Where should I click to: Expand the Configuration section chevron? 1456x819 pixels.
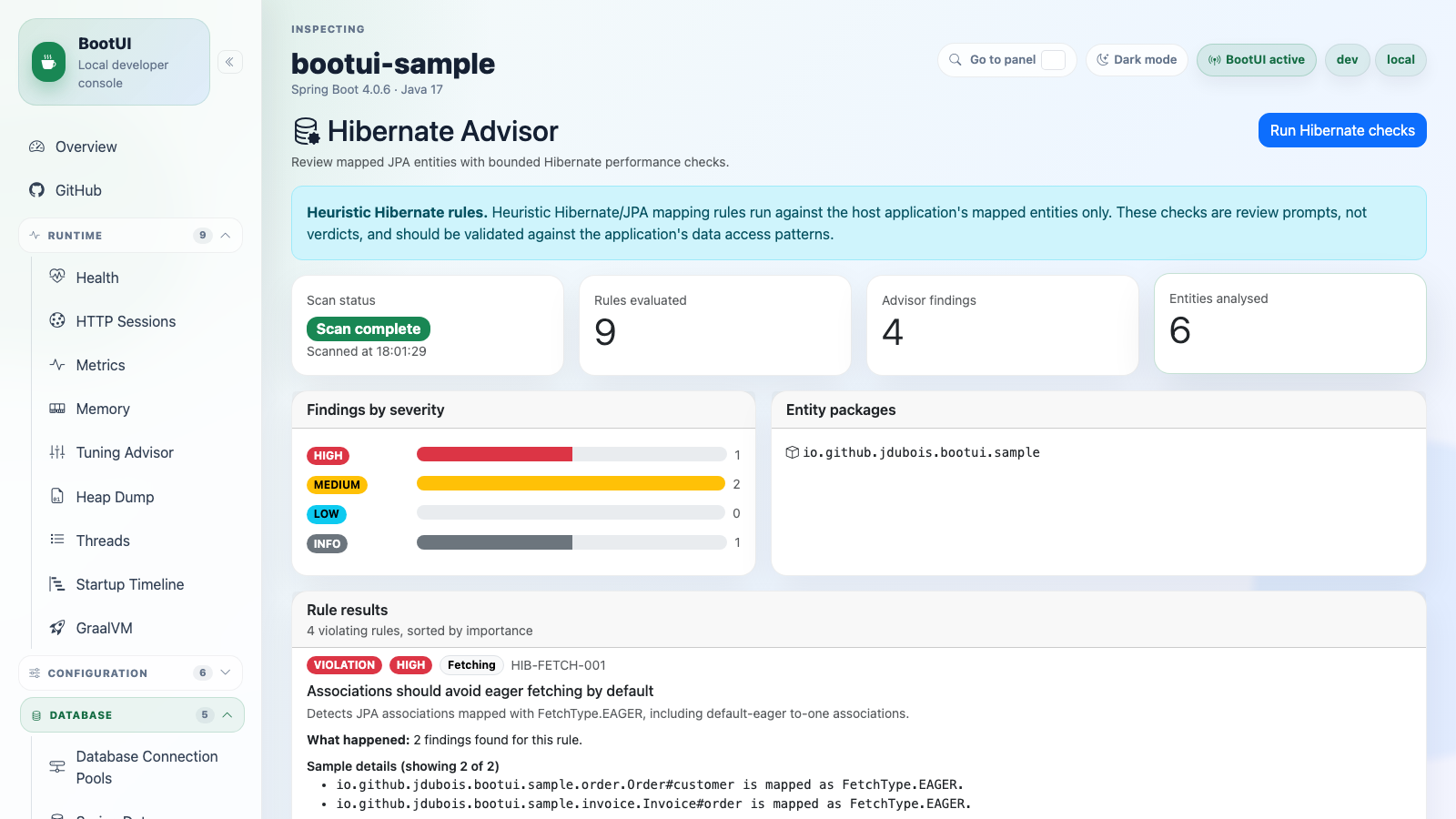click(x=226, y=672)
